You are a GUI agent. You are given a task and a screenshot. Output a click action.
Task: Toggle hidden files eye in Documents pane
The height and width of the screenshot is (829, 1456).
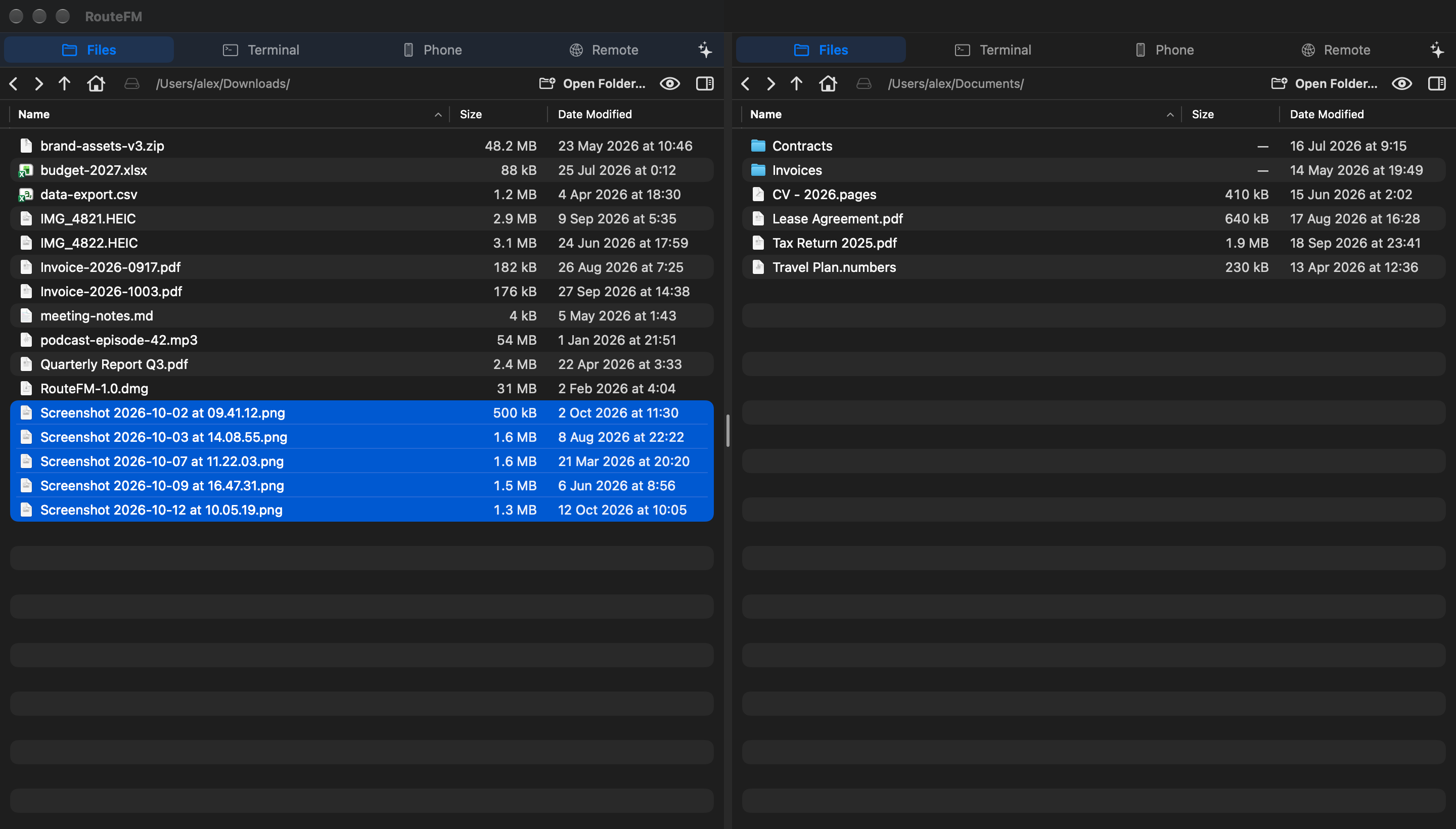1402,84
